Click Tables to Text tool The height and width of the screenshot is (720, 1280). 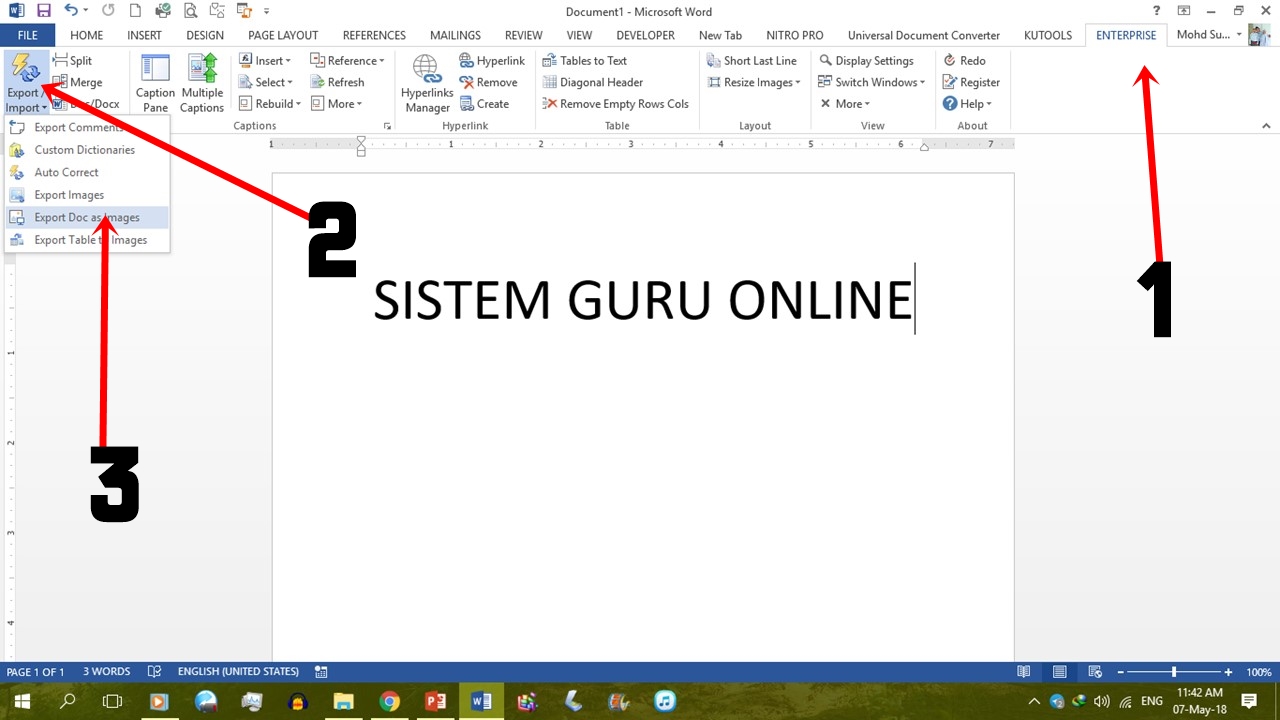(585, 61)
